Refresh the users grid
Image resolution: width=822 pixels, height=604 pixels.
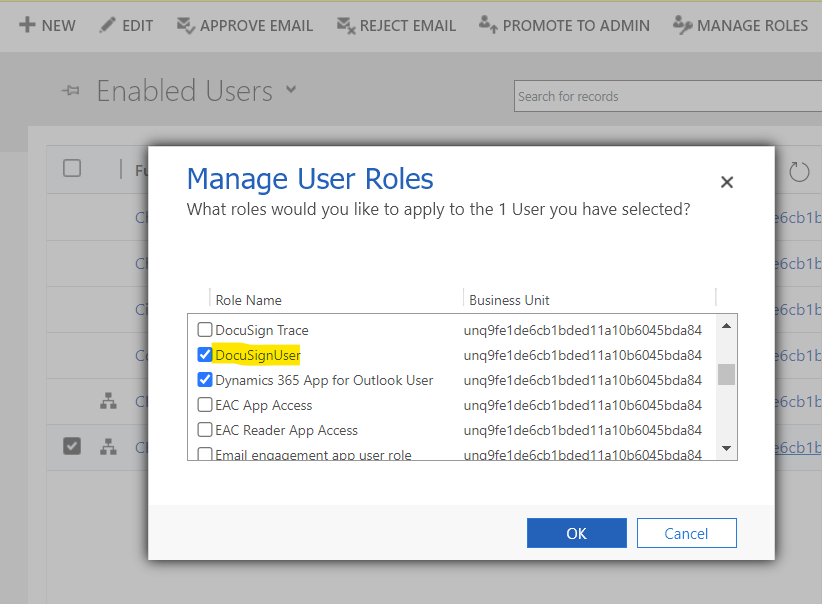click(x=799, y=171)
